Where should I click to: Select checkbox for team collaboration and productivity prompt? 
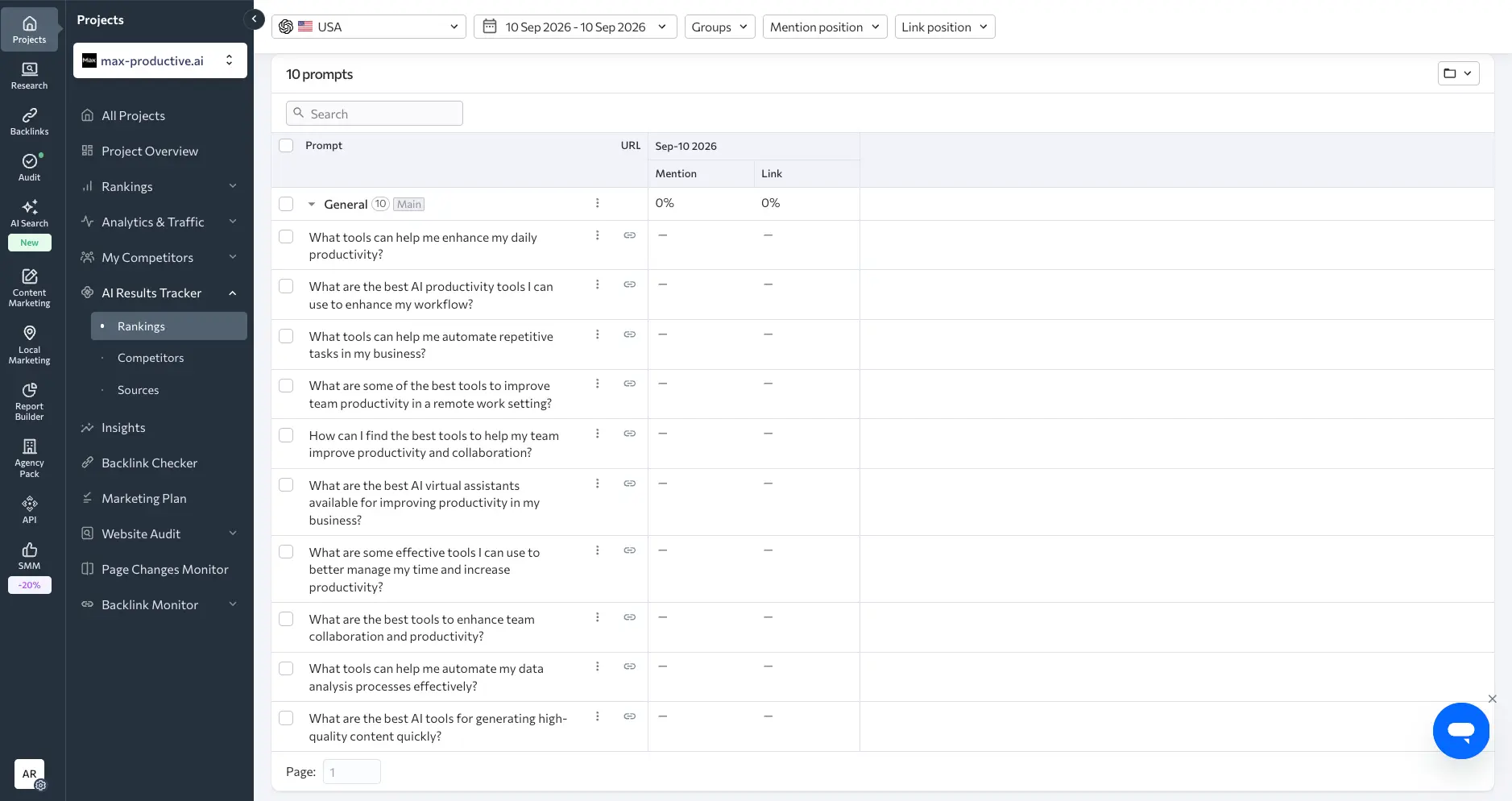286,619
